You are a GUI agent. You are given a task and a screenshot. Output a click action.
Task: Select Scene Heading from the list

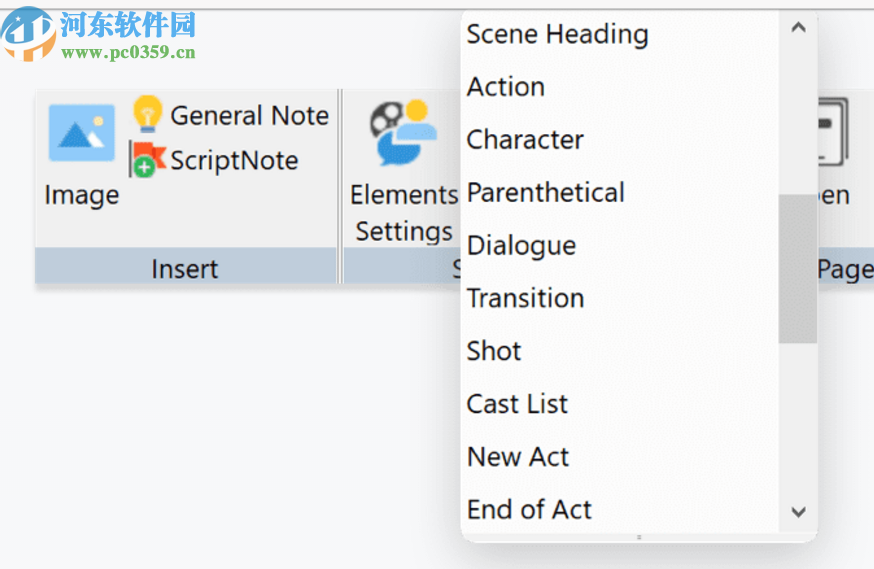[x=557, y=34]
